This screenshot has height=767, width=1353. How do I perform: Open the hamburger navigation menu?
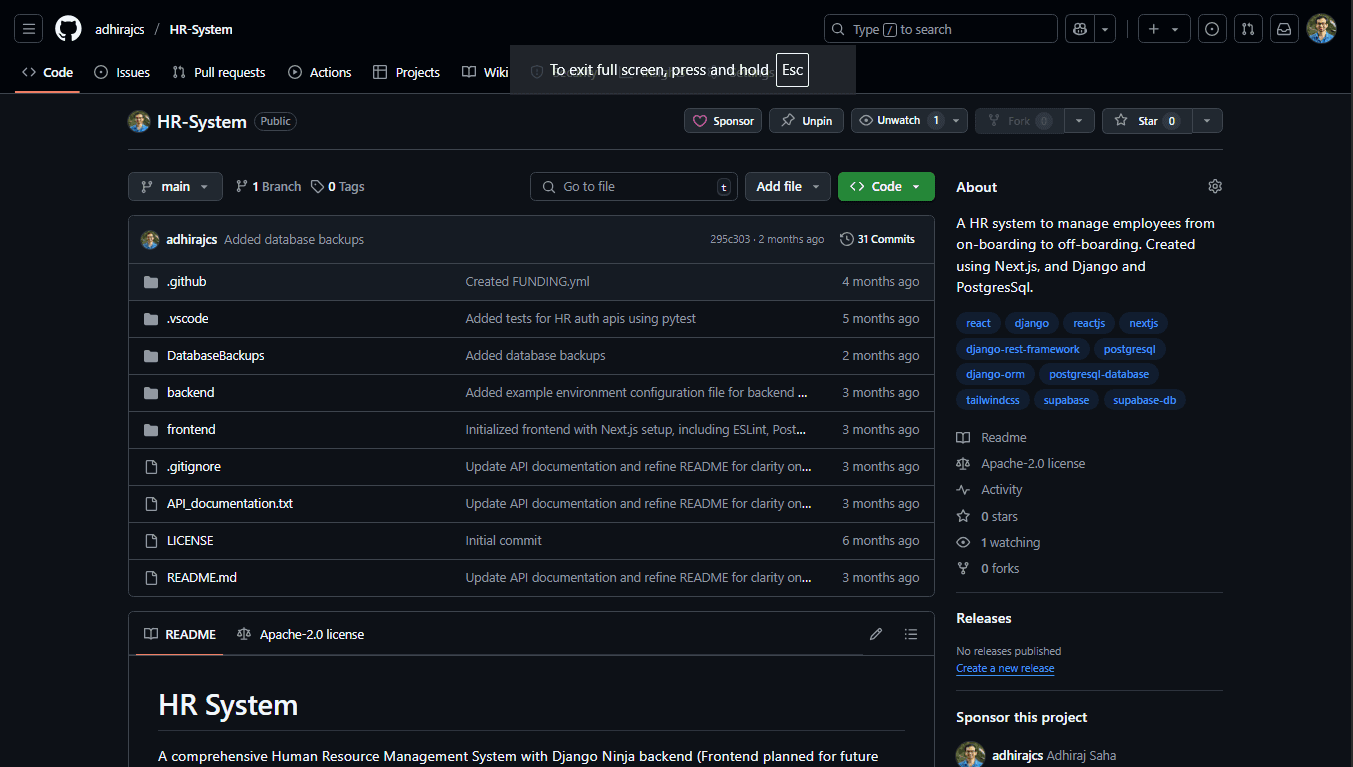pos(29,29)
